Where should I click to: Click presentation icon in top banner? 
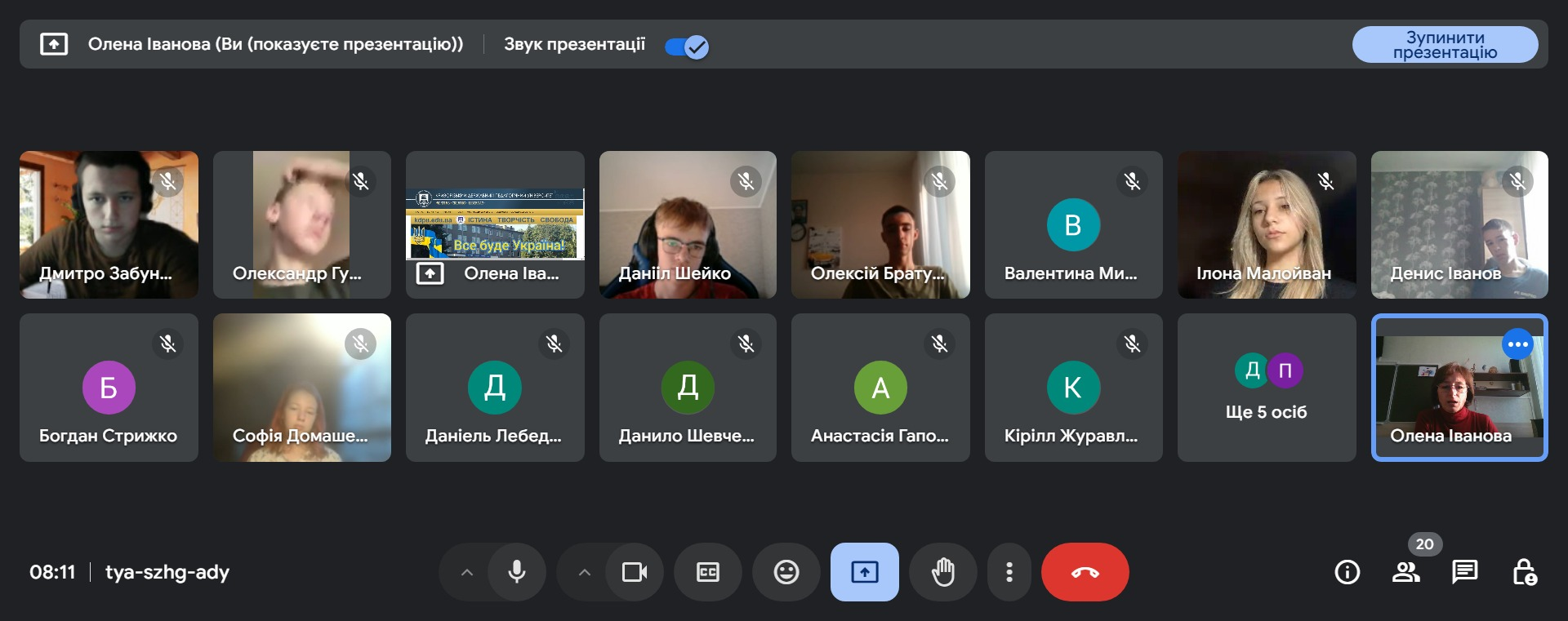click(54, 44)
